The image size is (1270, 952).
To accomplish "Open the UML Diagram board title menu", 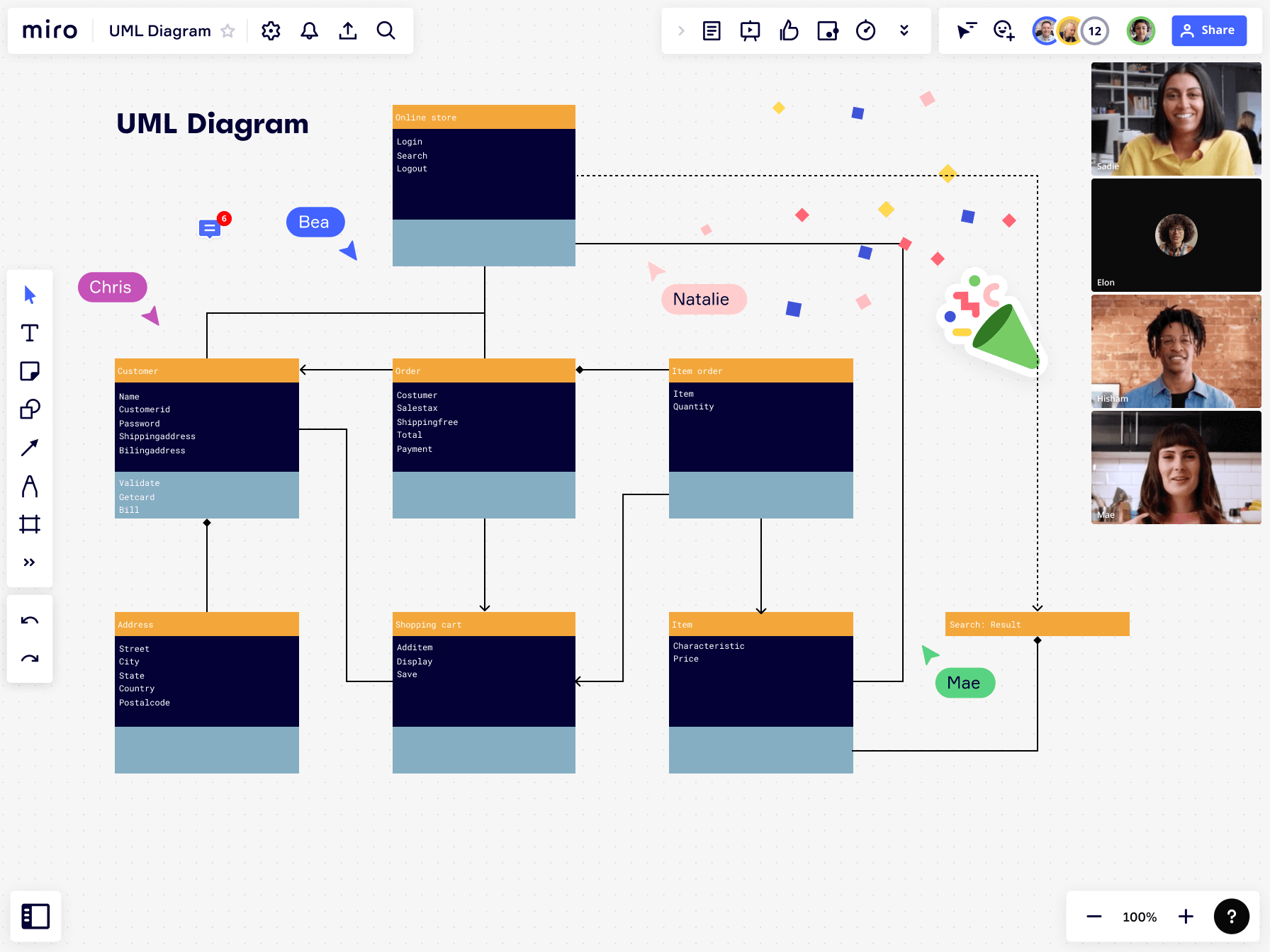I will [x=159, y=30].
